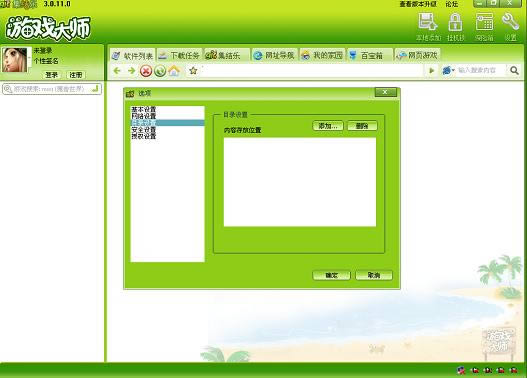Image resolution: width=527 pixels, height=378 pixels.
Task: Click the 挂机锁 padlock icon
Action: coord(455,22)
